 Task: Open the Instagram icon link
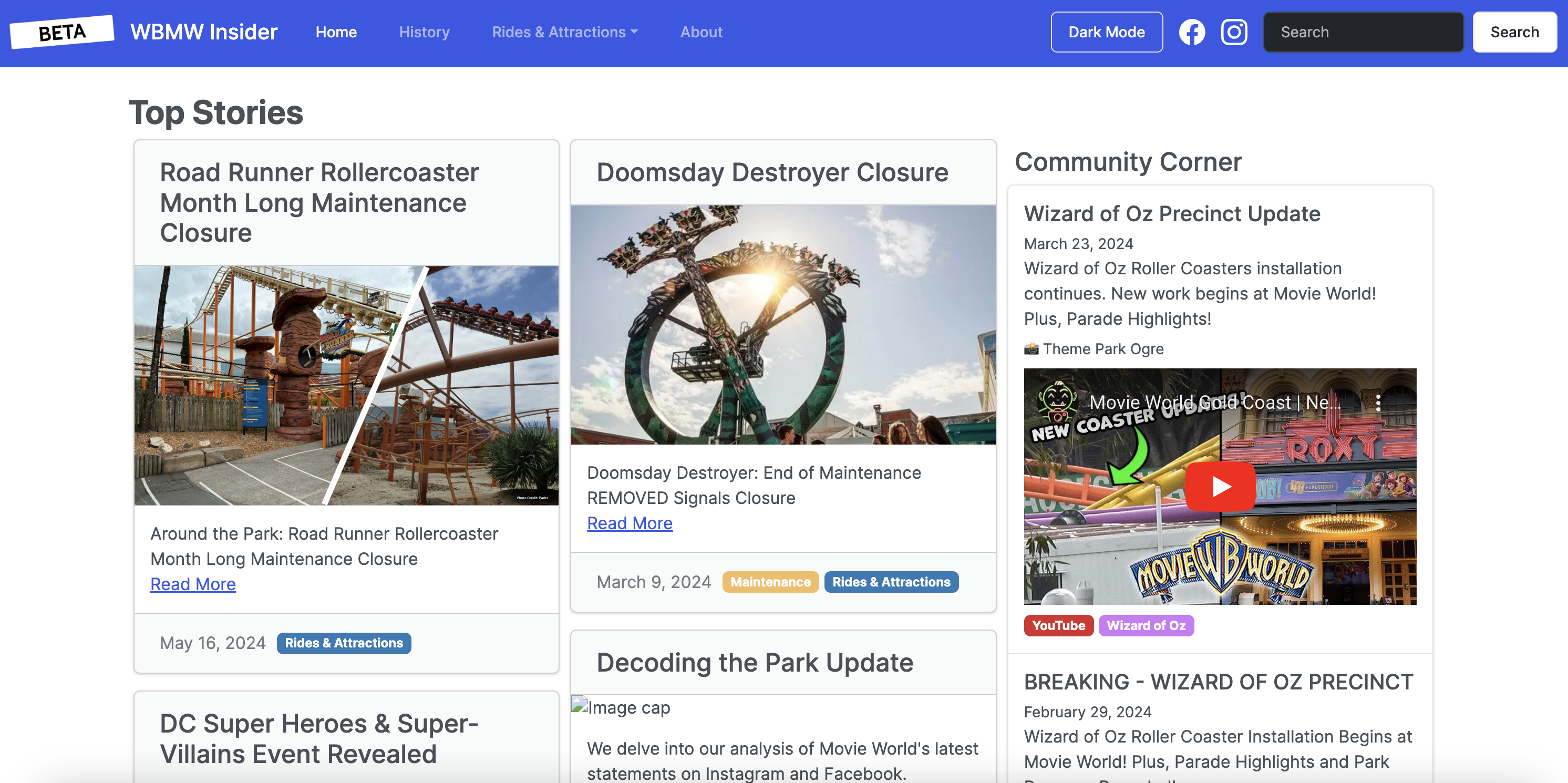pos(1234,32)
